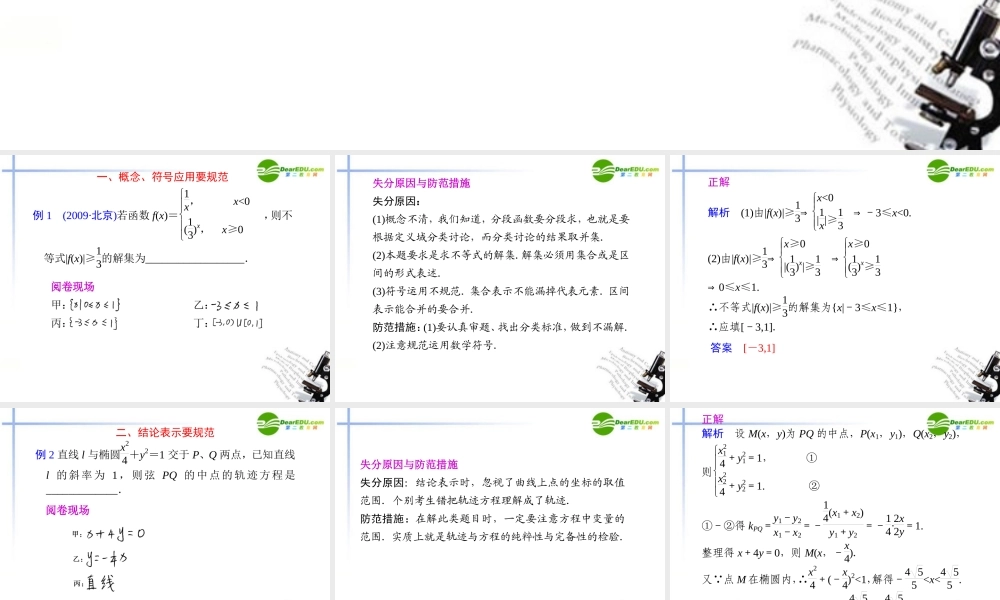
Task: Select student answer 丙: {-3≤x≤1}
Action: (x=84, y=323)
